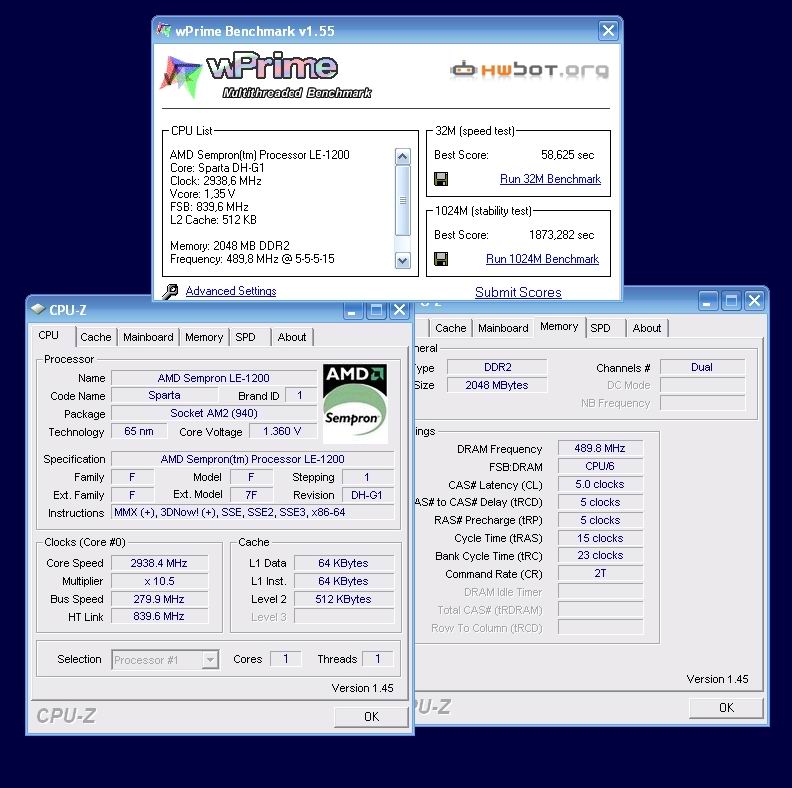
Task: Close the wPrime Benchmark window
Action: coord(608,31)
